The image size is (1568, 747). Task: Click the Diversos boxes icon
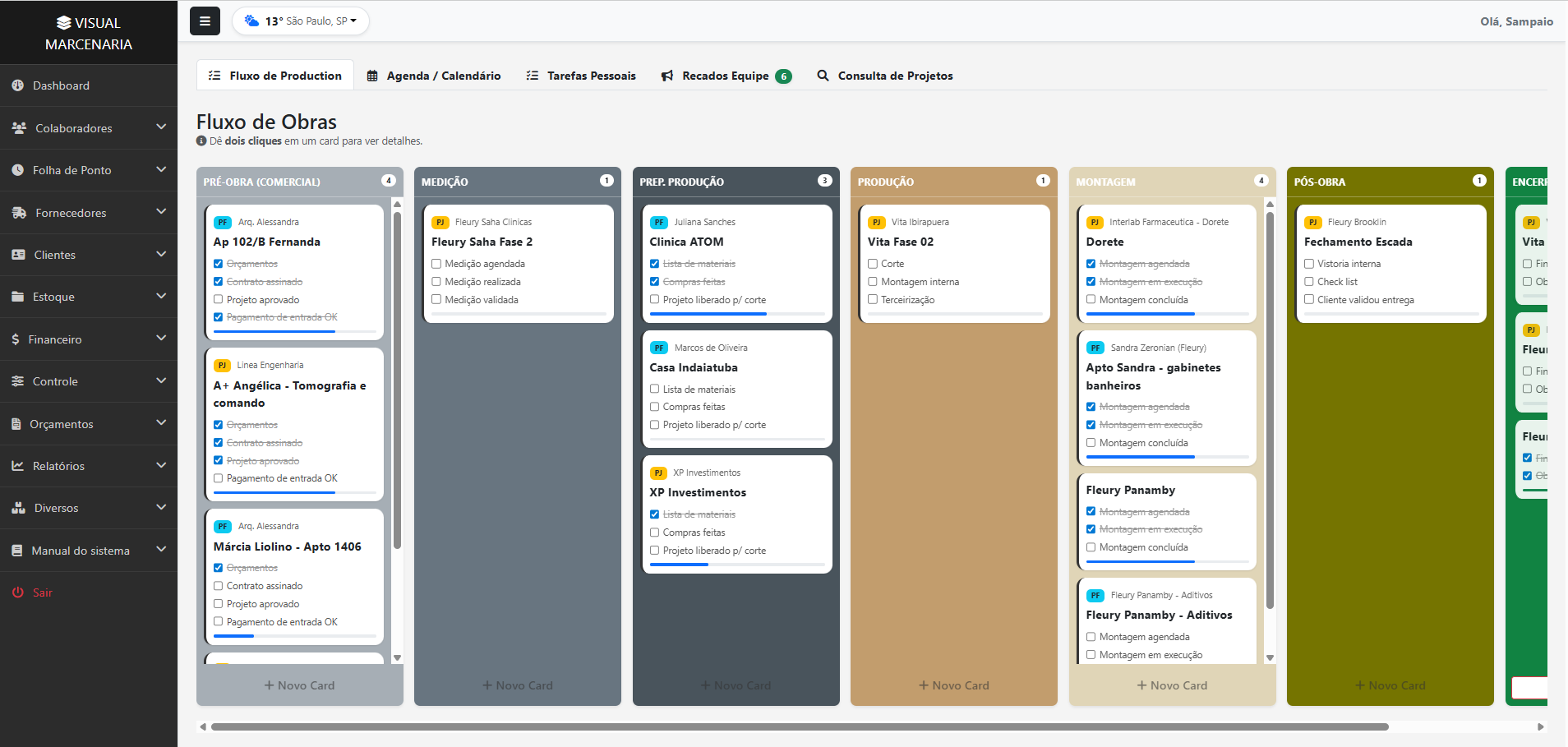pyautogui.click(x=19, y=508)
